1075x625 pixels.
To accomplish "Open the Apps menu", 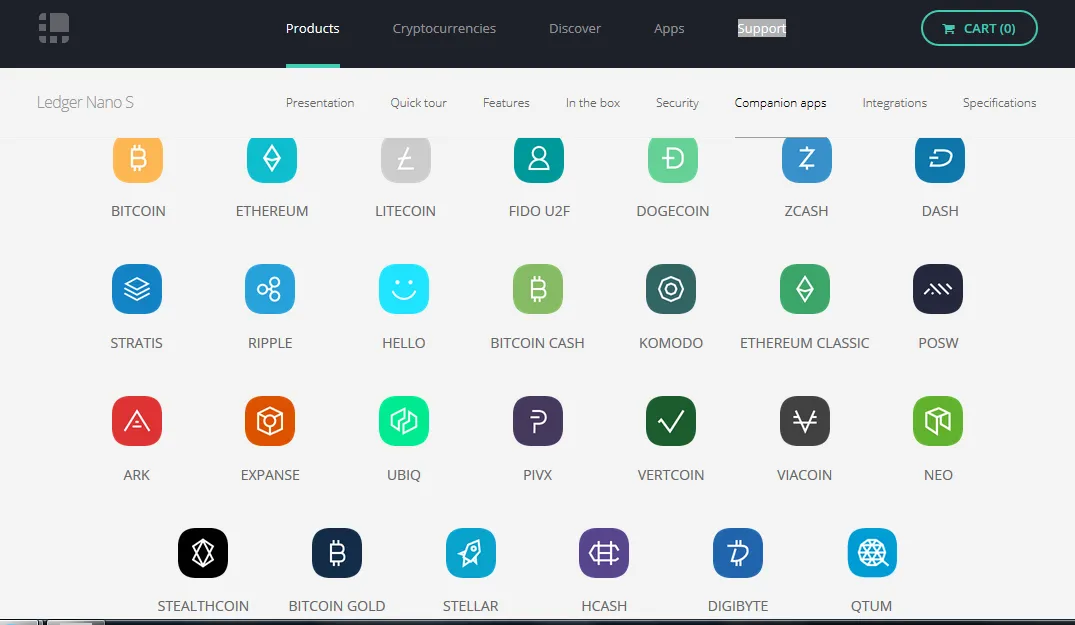I will point(669,28).
